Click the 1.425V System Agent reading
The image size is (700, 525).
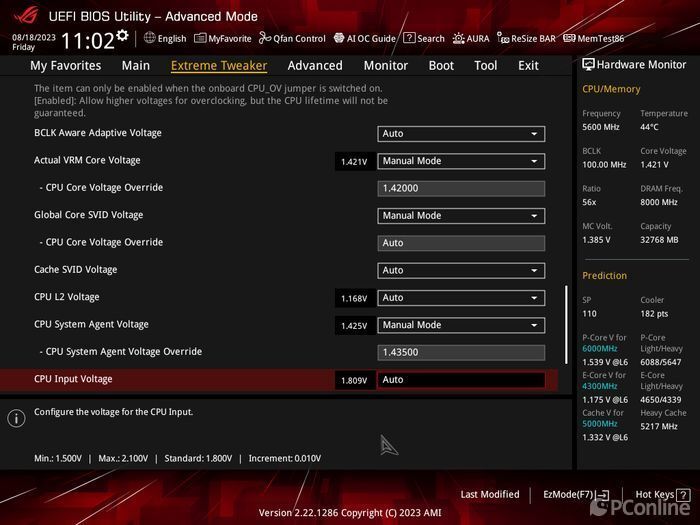pyautogui.click(x=354, y=326)
